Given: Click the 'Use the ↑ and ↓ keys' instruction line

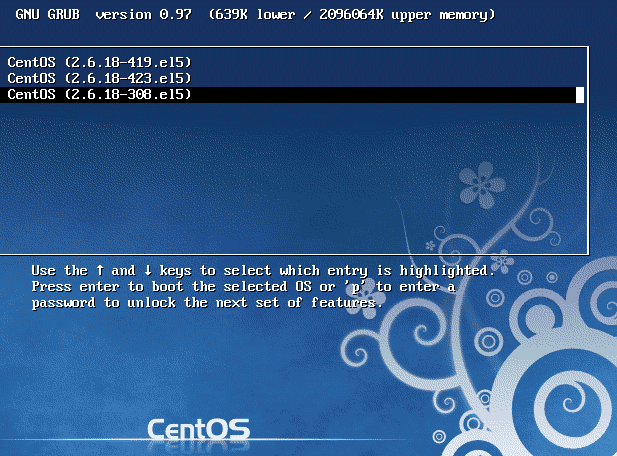Looking at the screenshot, I should point(263,271).
